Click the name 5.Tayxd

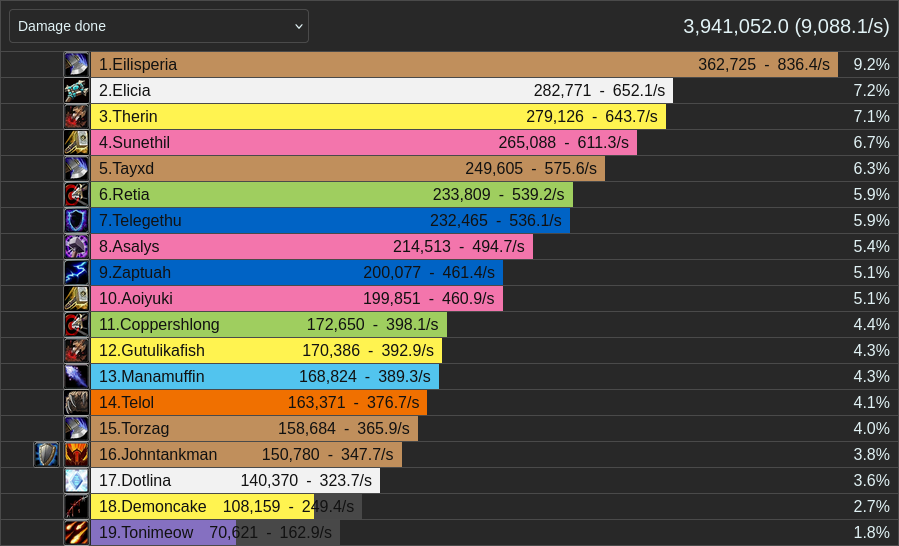coord(126,169)
